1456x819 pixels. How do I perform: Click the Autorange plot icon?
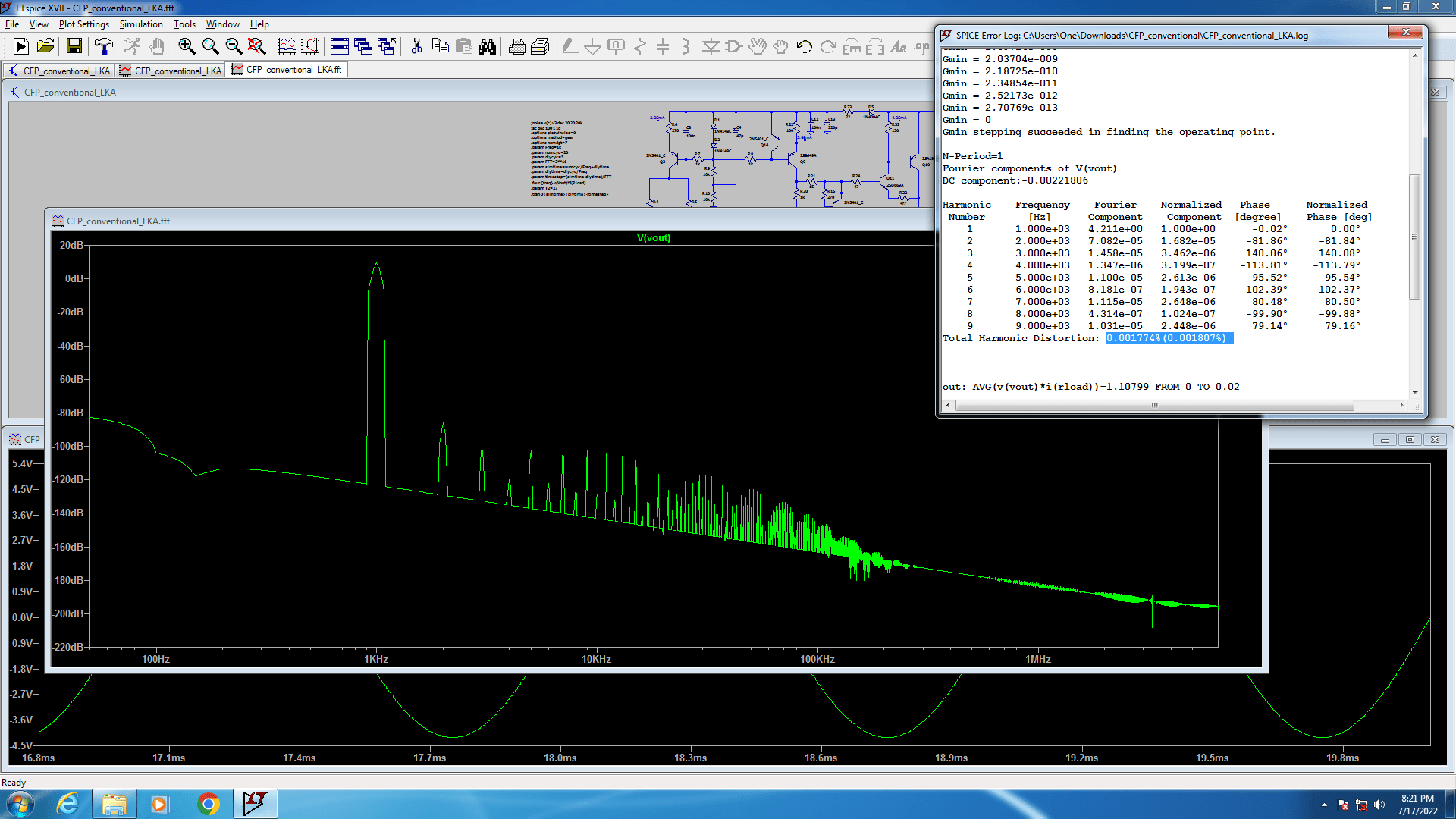click(310, 47)
